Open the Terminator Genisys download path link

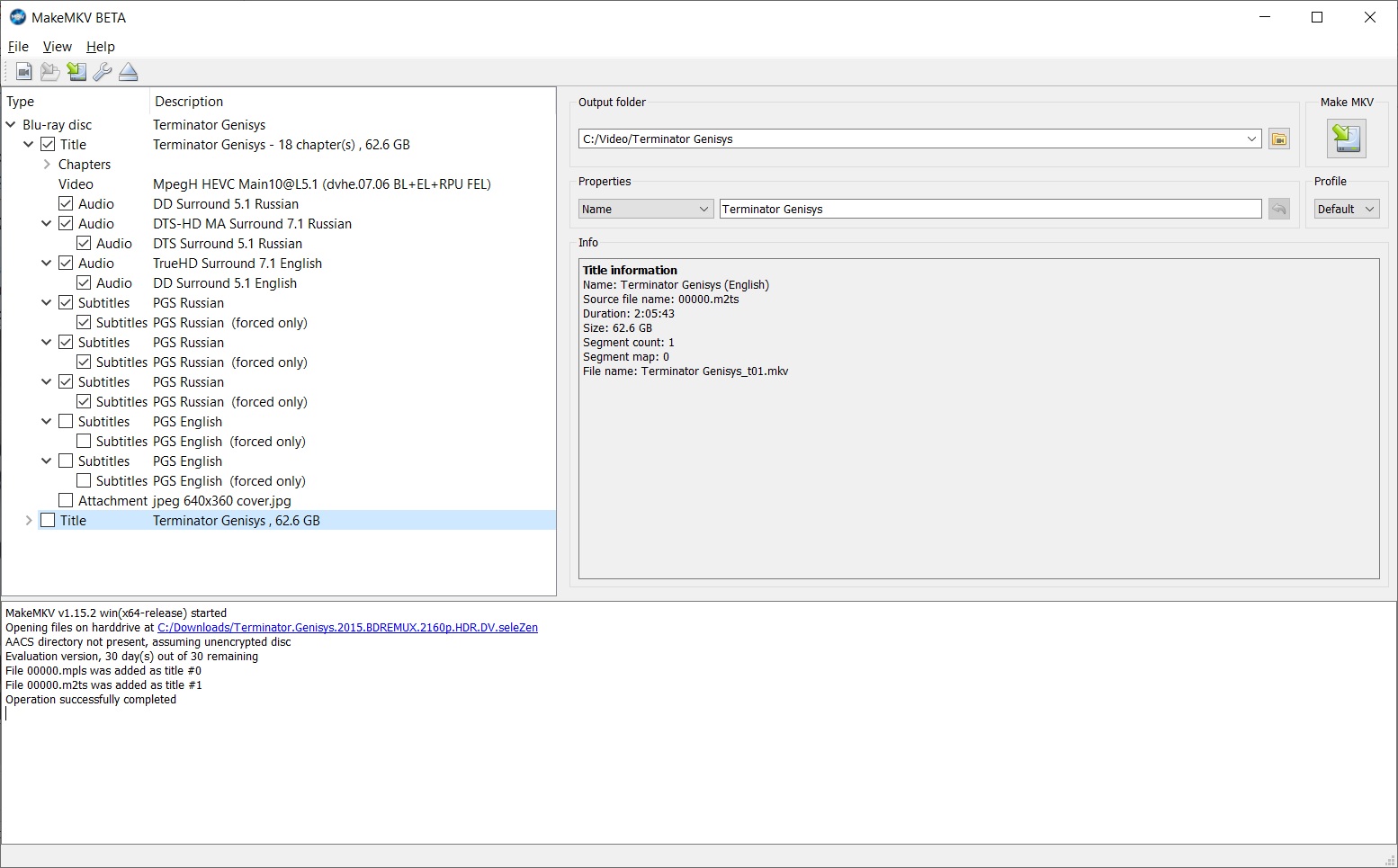pyautogui.click(x=347, y=628)
